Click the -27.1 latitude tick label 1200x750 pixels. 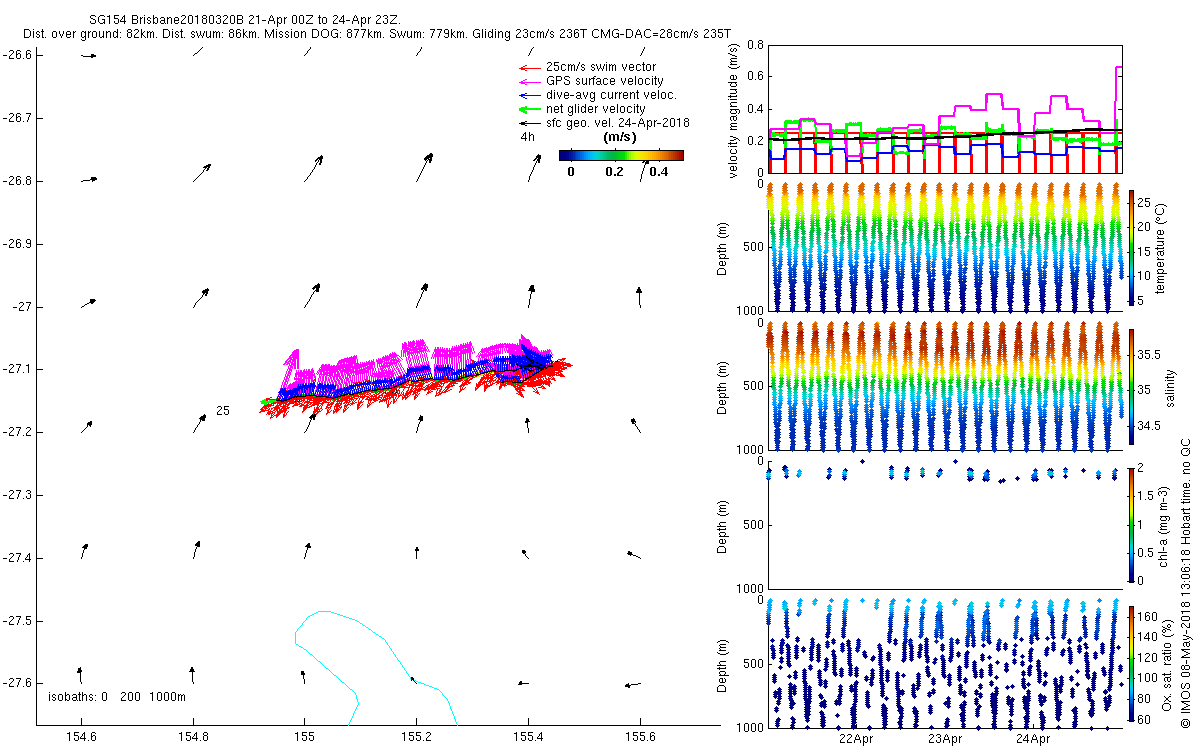(15, 370)
